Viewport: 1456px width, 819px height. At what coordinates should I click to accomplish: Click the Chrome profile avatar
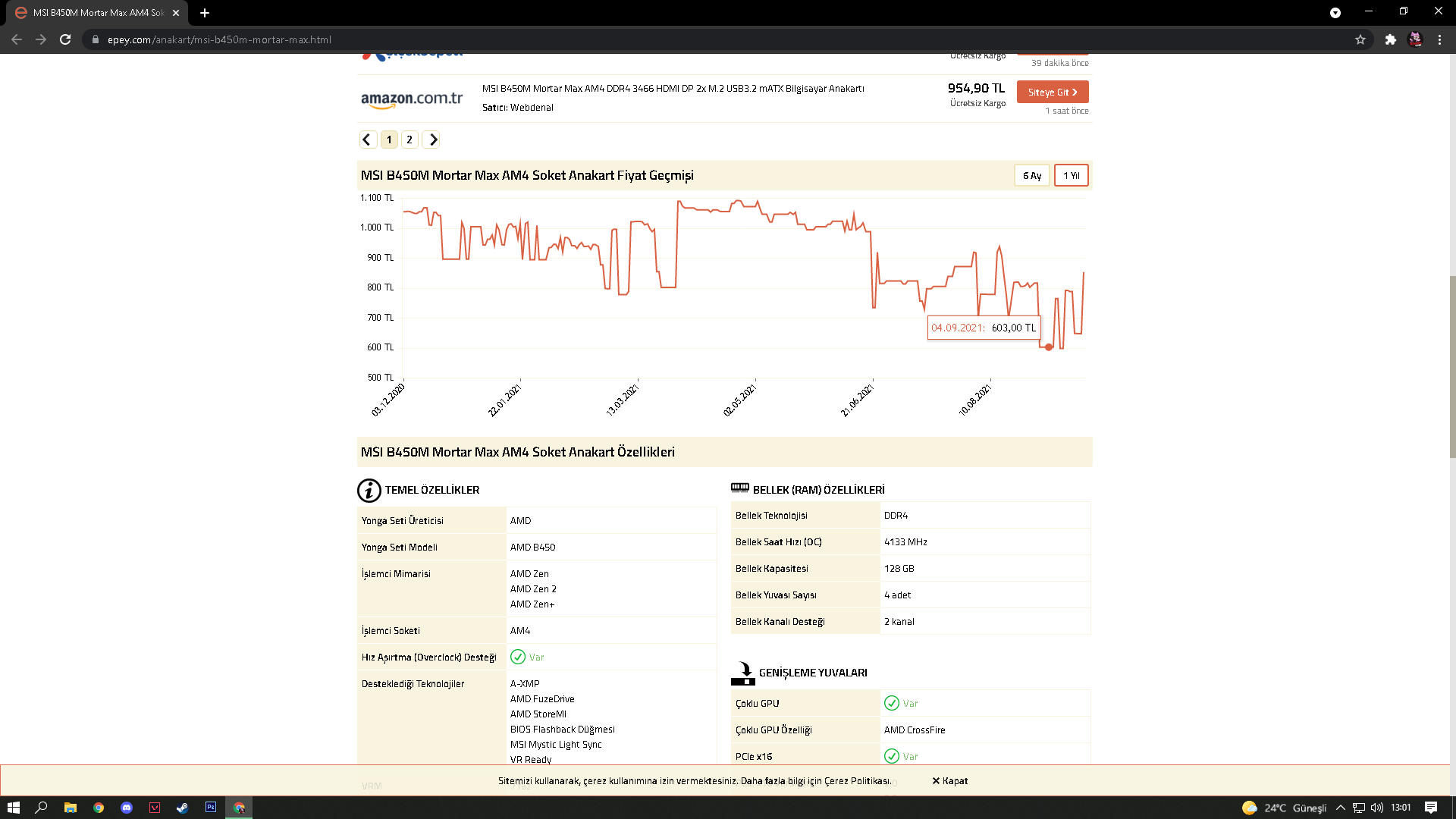pos(1415,39)
